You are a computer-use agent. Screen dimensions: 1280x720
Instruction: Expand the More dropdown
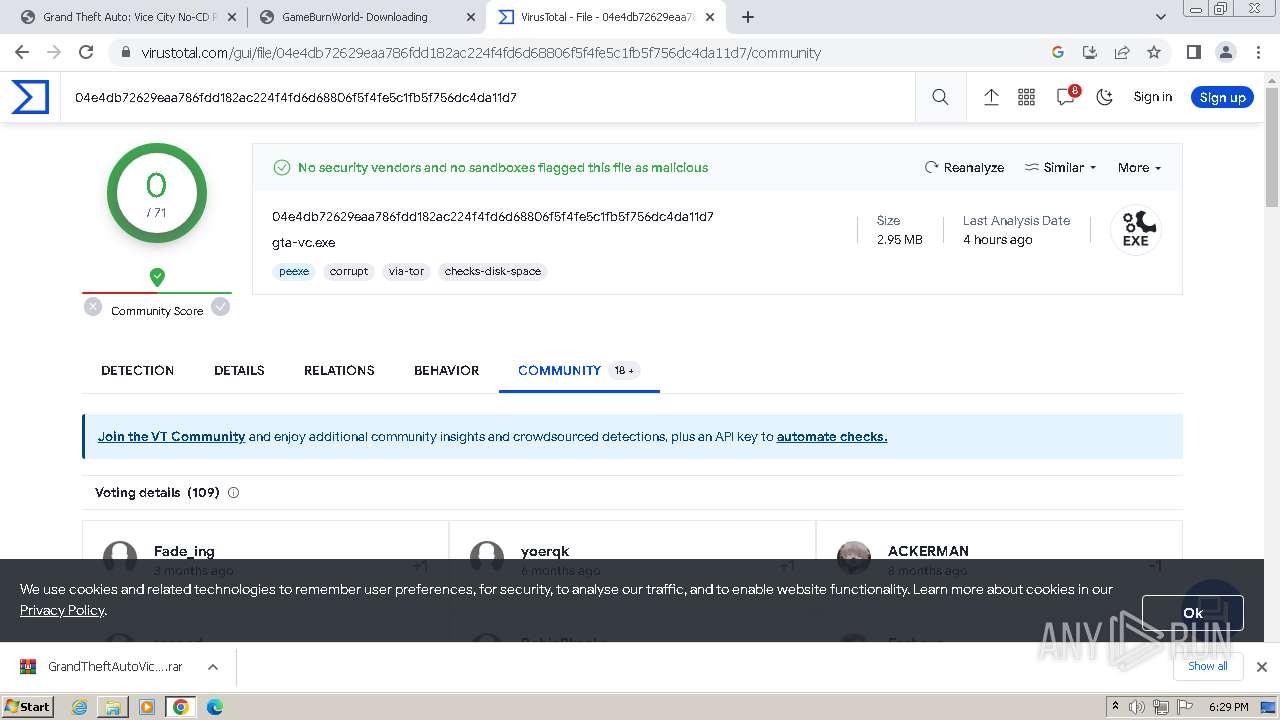1139,167
